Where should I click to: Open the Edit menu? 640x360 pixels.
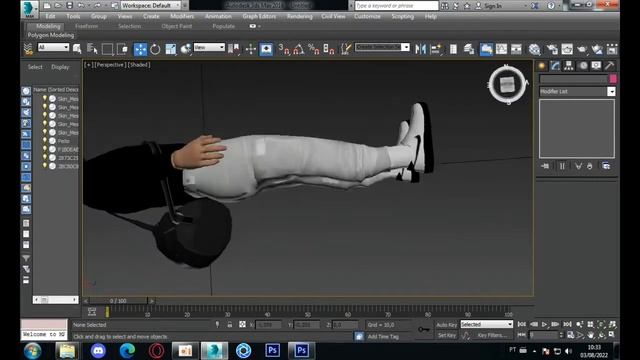coord(50,16)
